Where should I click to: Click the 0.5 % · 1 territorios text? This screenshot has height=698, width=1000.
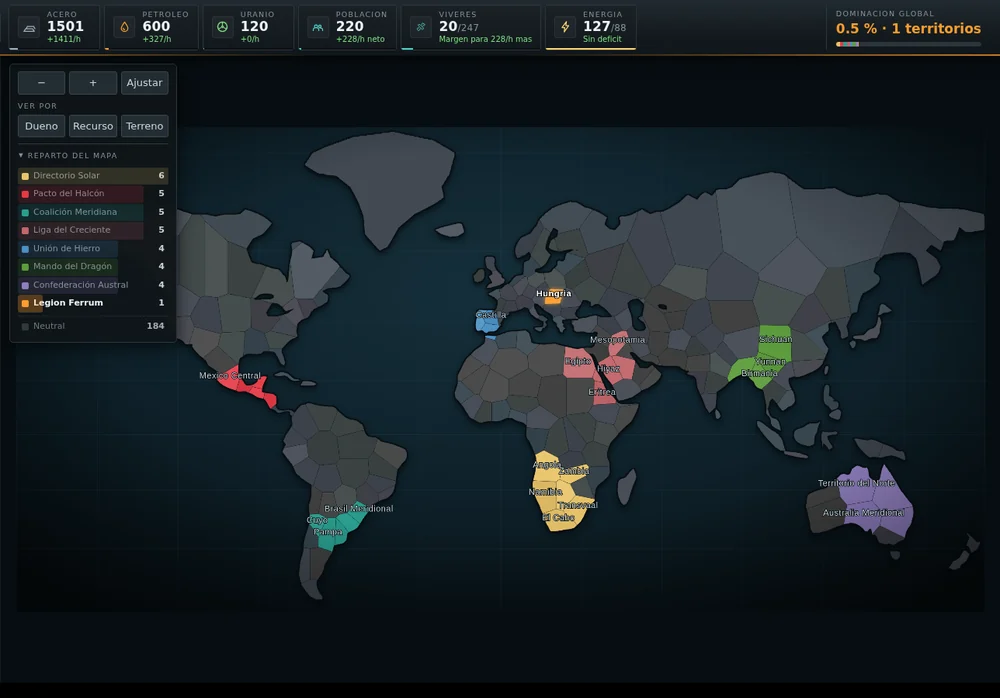[908, 29]
